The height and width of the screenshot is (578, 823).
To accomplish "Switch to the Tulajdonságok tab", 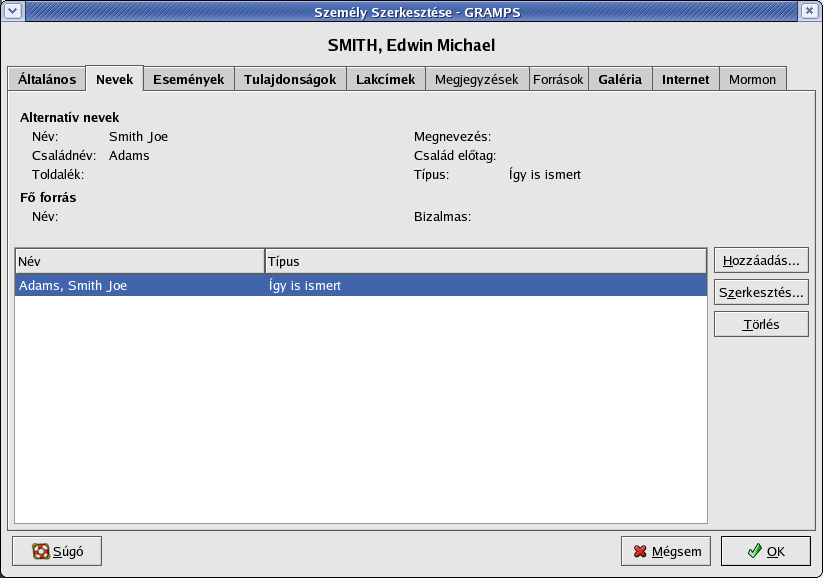I will click(x=290, y=79).
